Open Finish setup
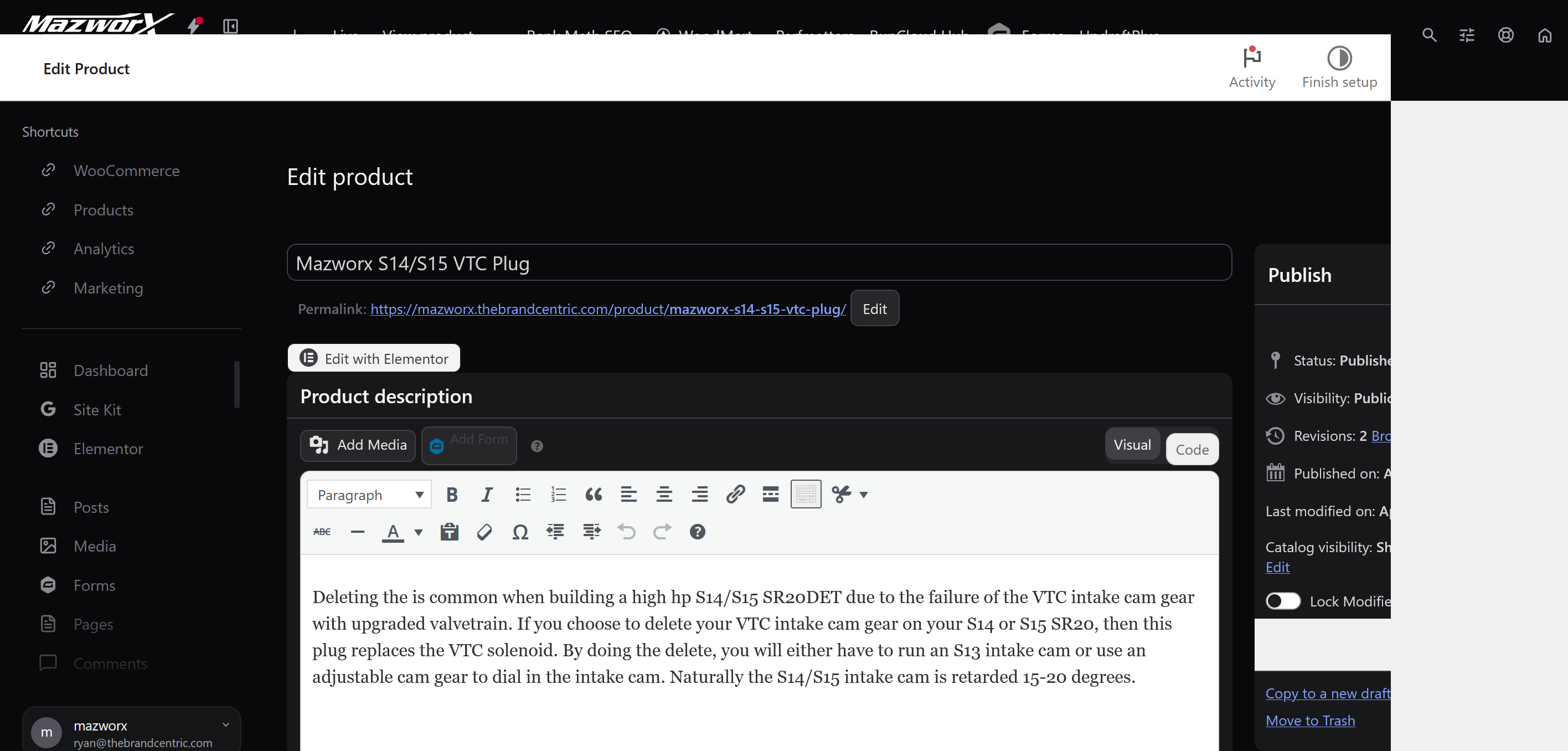Screen dimensions: 1568x751 point(1339,67)
